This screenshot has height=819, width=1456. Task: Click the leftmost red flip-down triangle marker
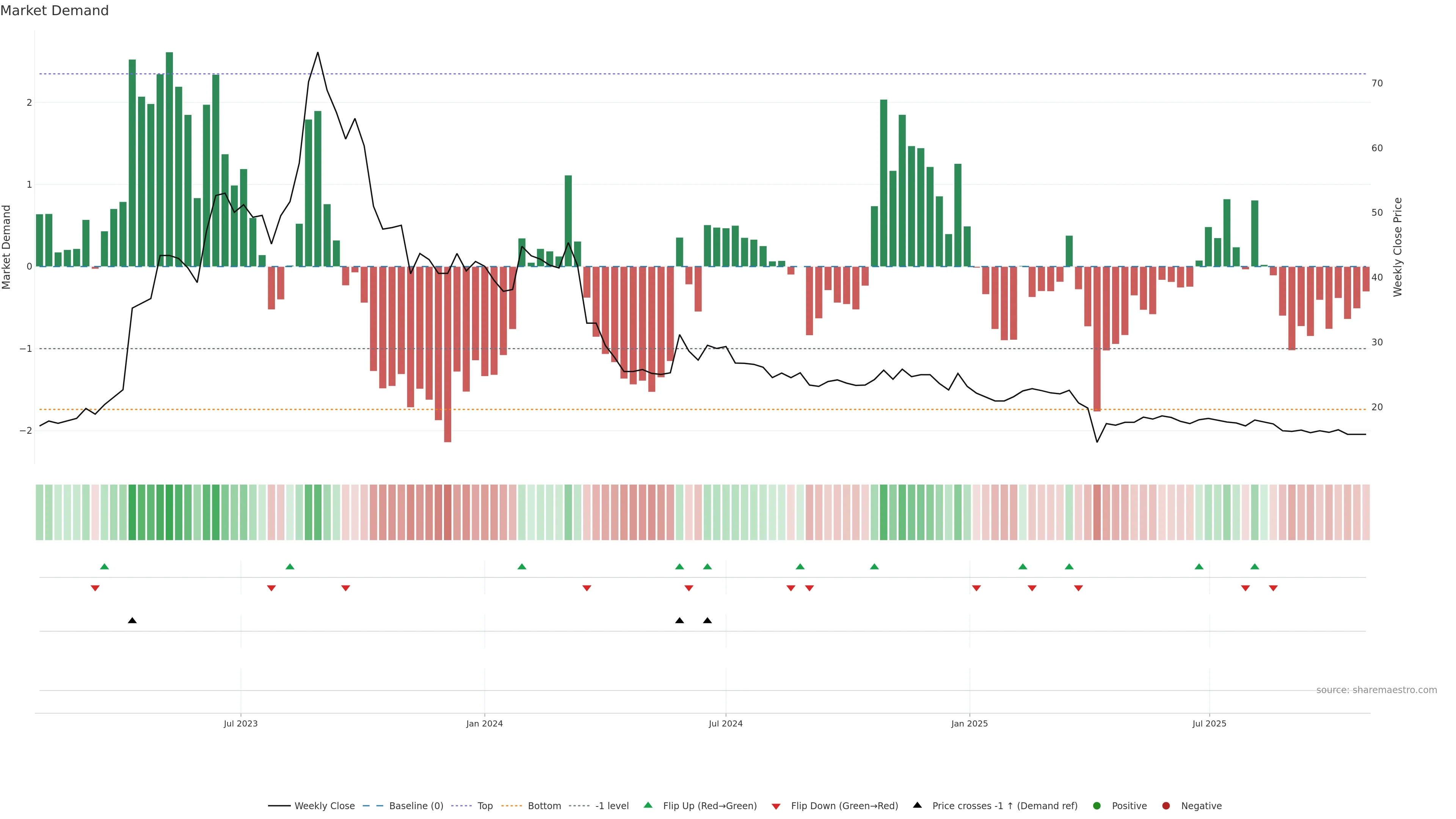(x=95, y=588)
